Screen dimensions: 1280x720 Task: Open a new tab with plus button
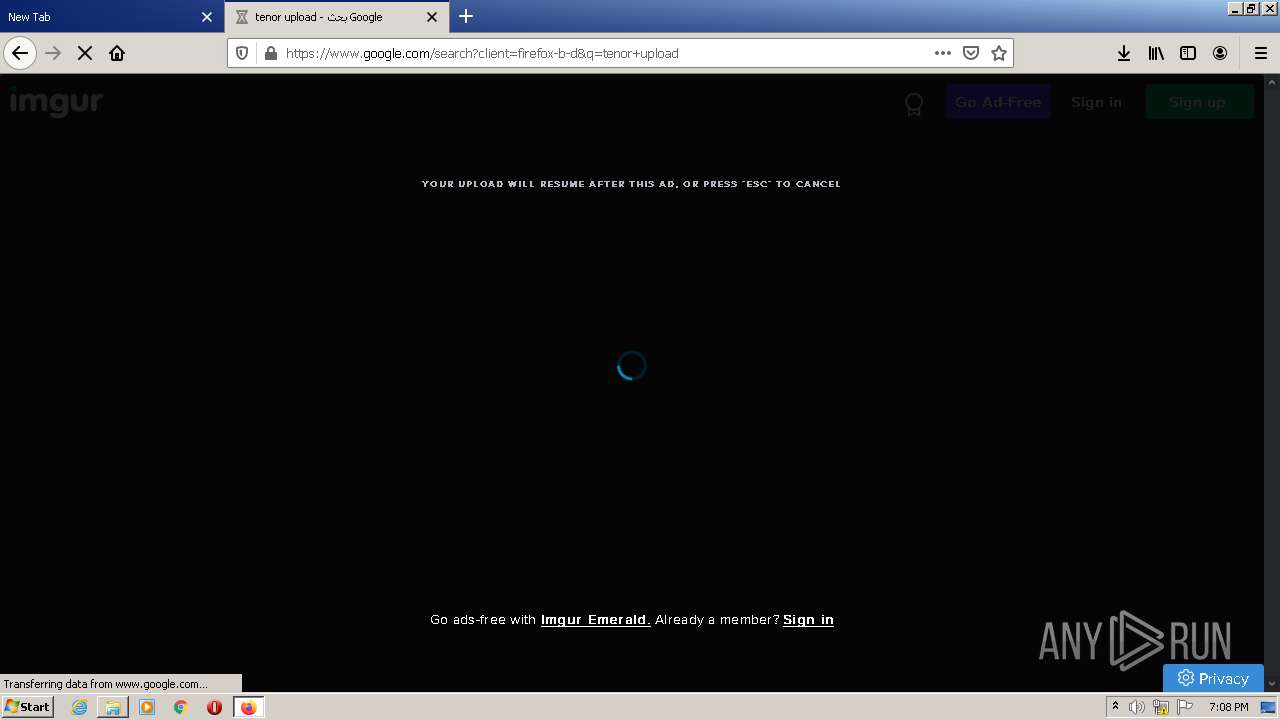(466, 16)
